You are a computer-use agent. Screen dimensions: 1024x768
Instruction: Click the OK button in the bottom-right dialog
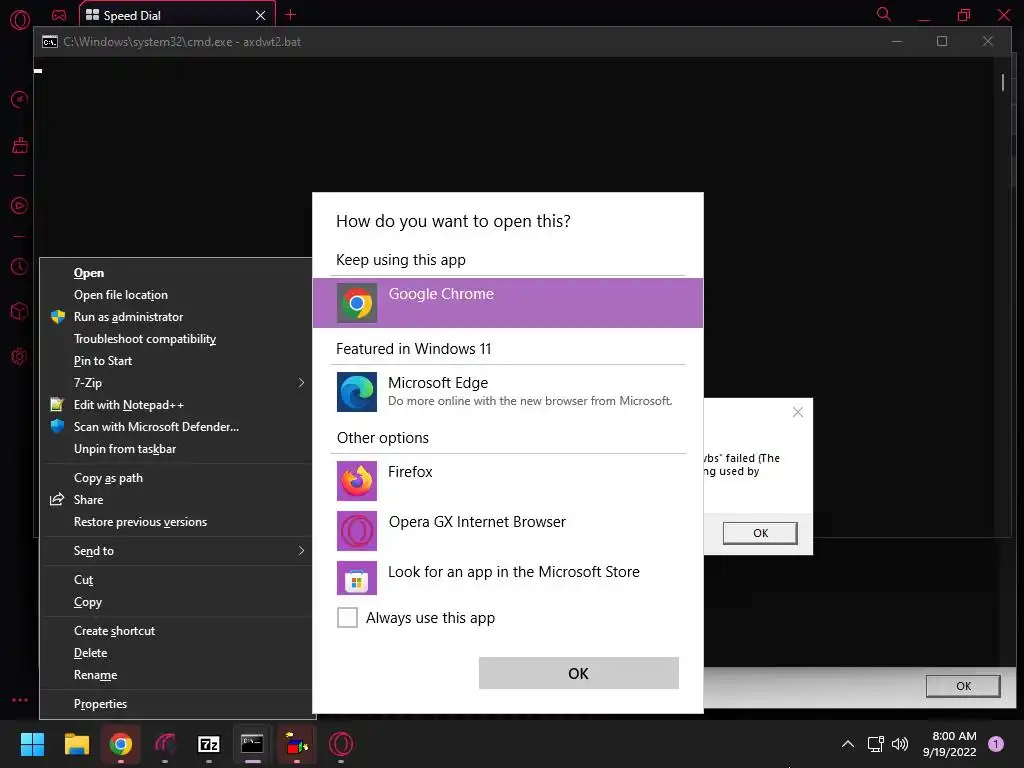coord(963,686)
